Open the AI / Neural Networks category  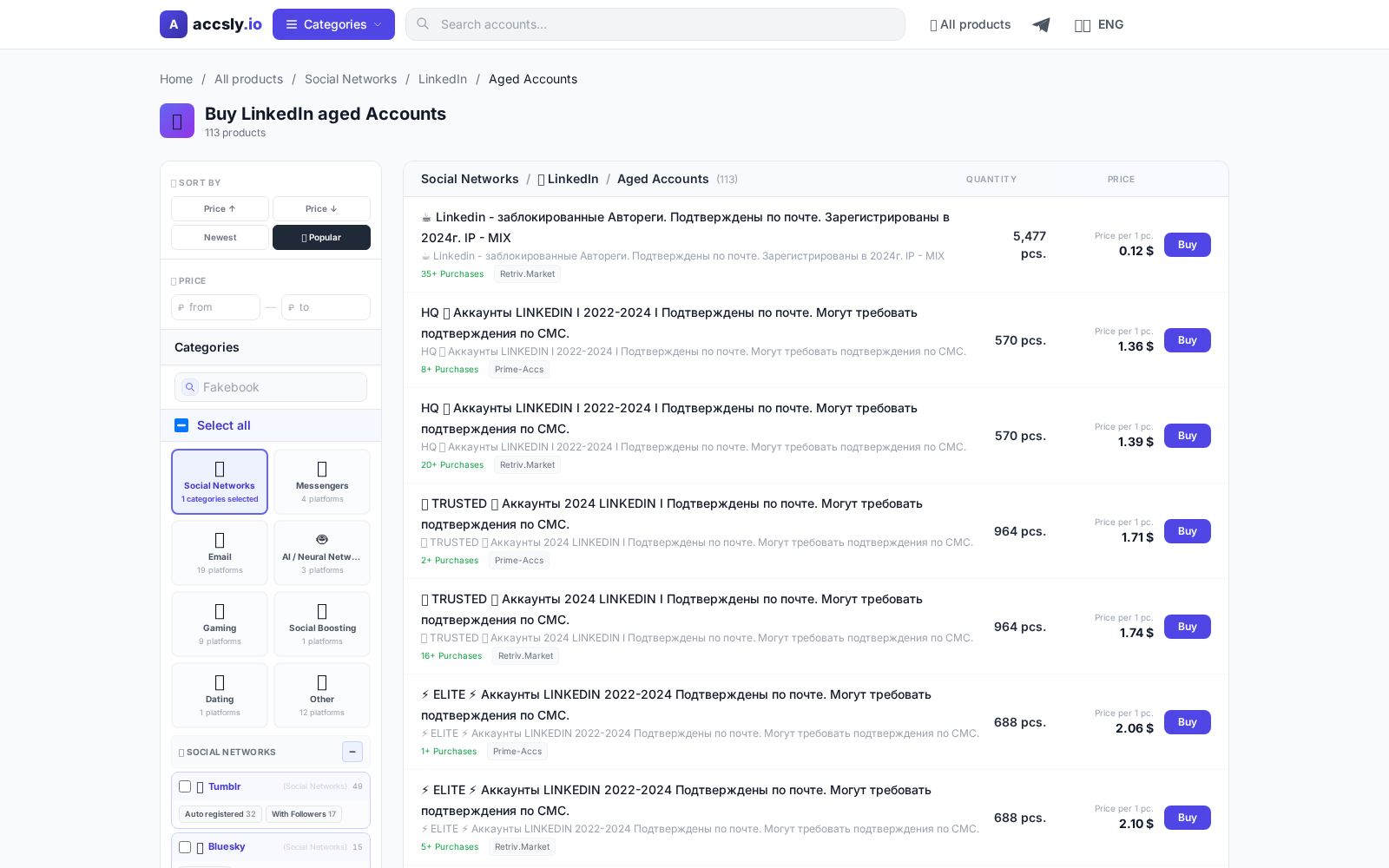[322, 552]
